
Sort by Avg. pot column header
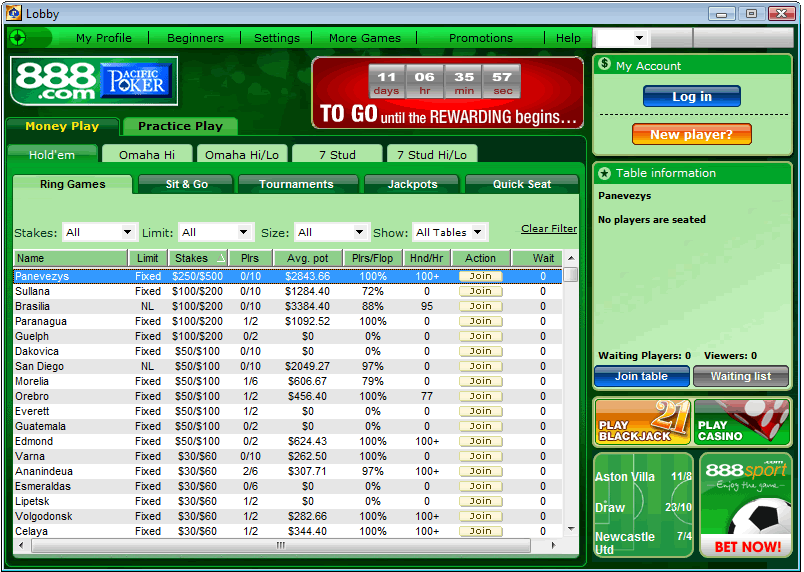(x=308, y=258)
